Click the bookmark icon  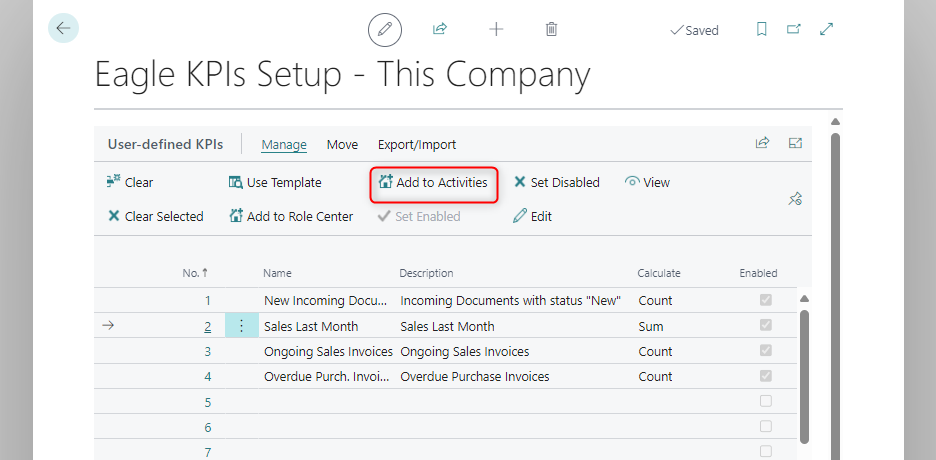pyautogui.click(x=761, y=30)
